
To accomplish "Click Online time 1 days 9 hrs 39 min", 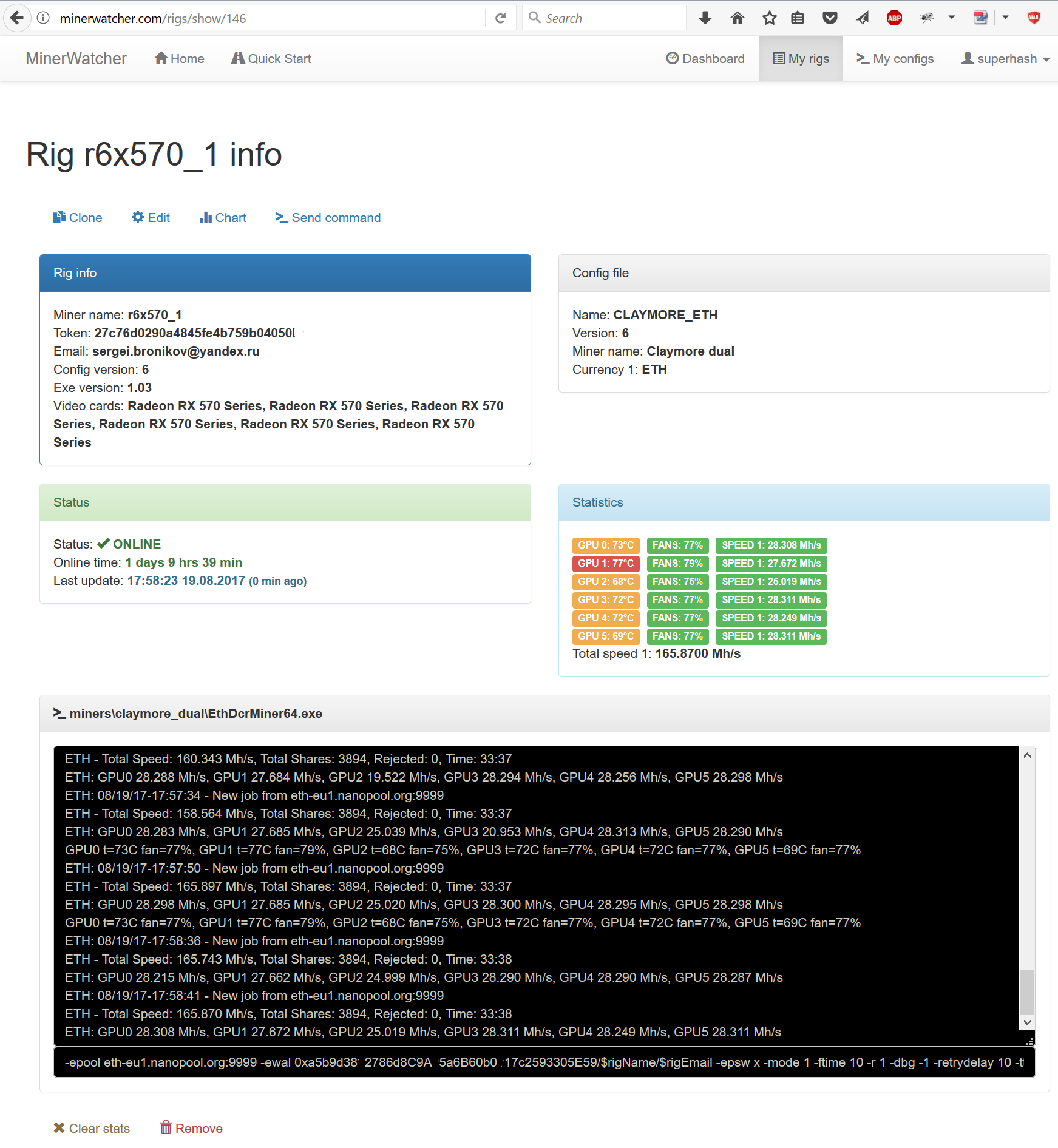I will [x=183, y=562].
